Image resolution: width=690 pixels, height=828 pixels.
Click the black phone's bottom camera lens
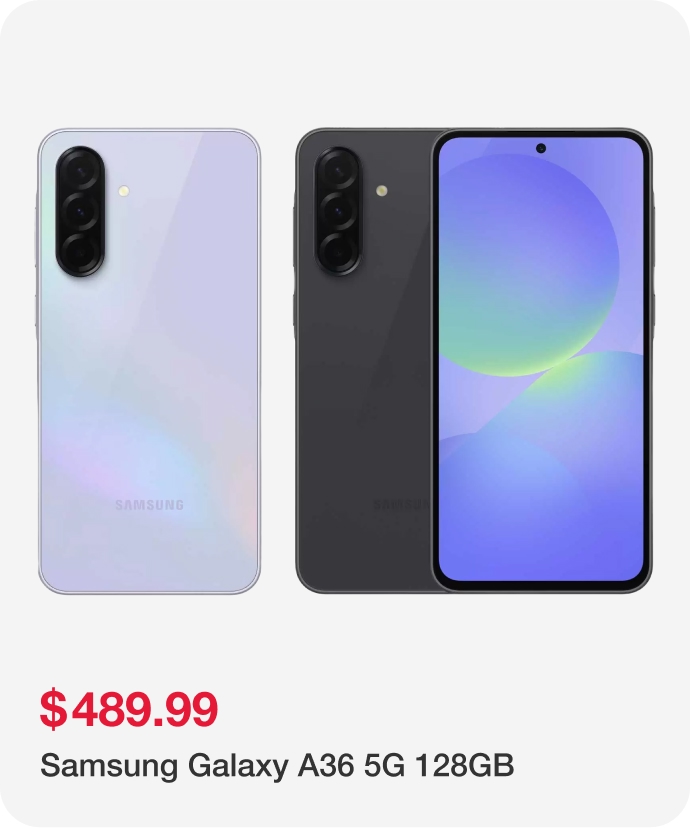[338, 253]
